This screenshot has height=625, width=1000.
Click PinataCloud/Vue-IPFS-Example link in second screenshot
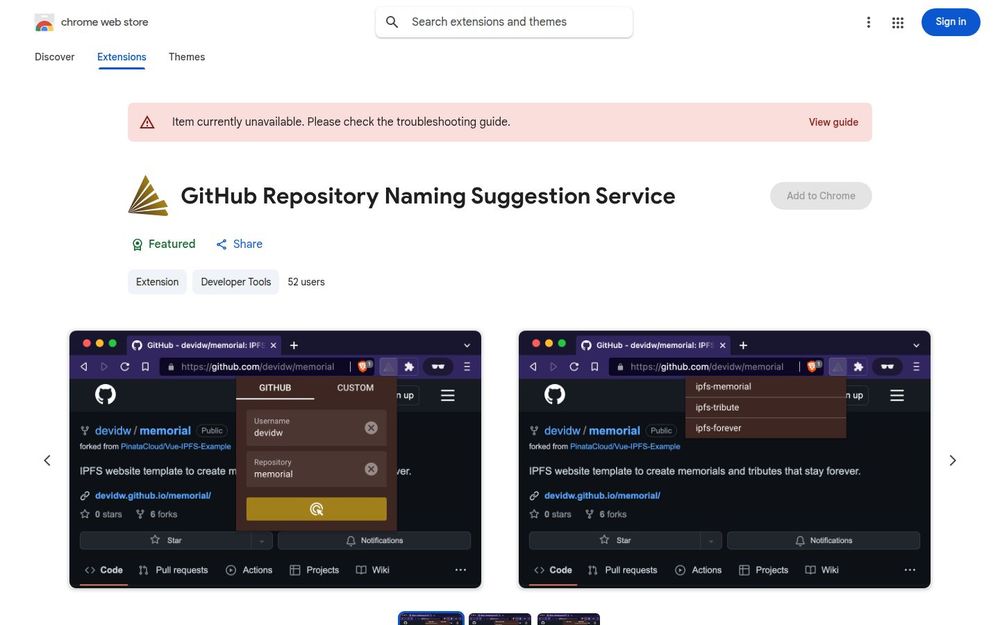point(625,446)
